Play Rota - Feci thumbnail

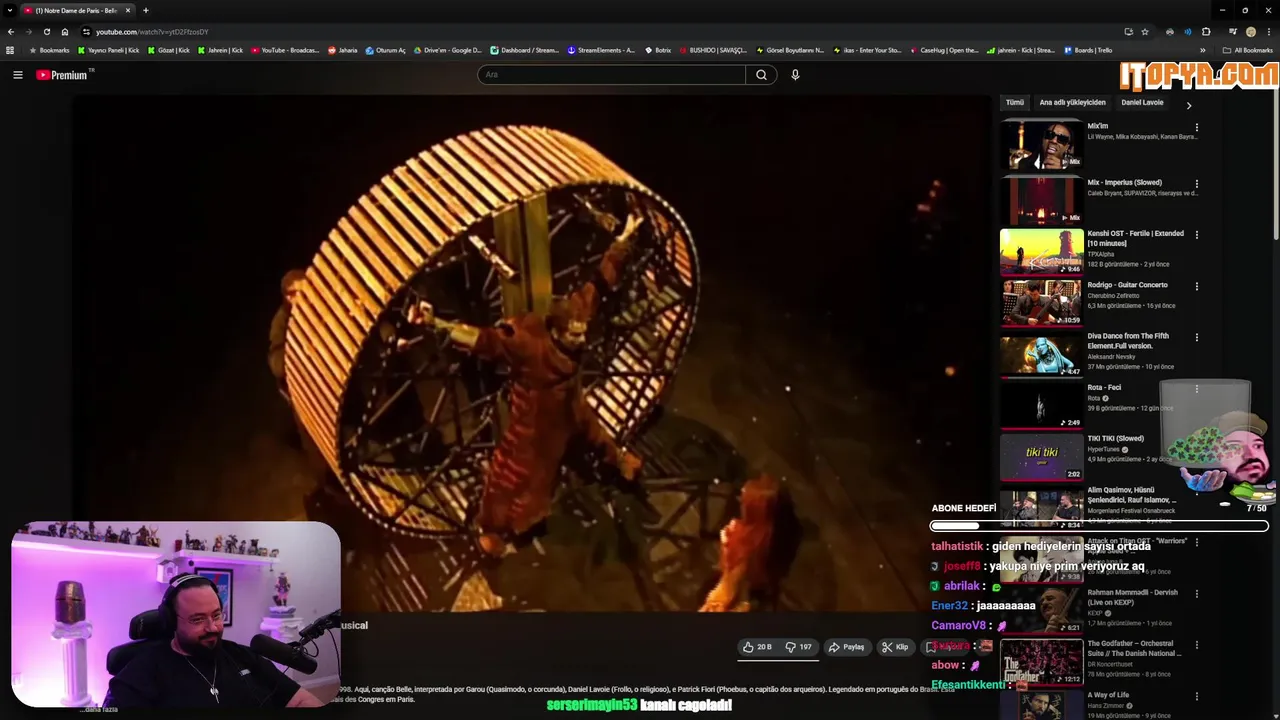1041,405
